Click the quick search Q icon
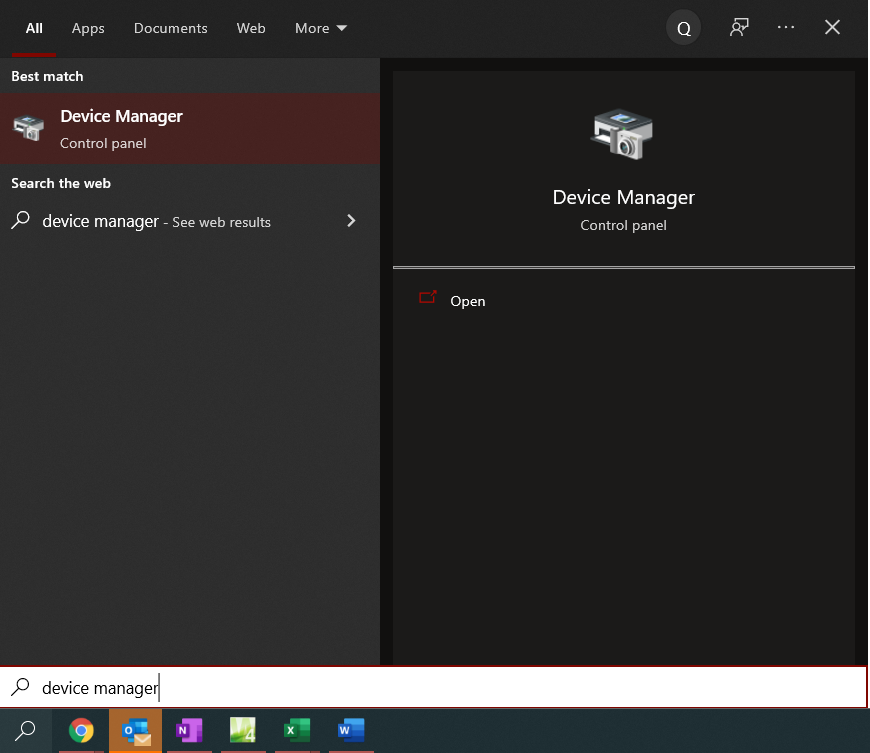The image size is (870, 753). (683, 28)
